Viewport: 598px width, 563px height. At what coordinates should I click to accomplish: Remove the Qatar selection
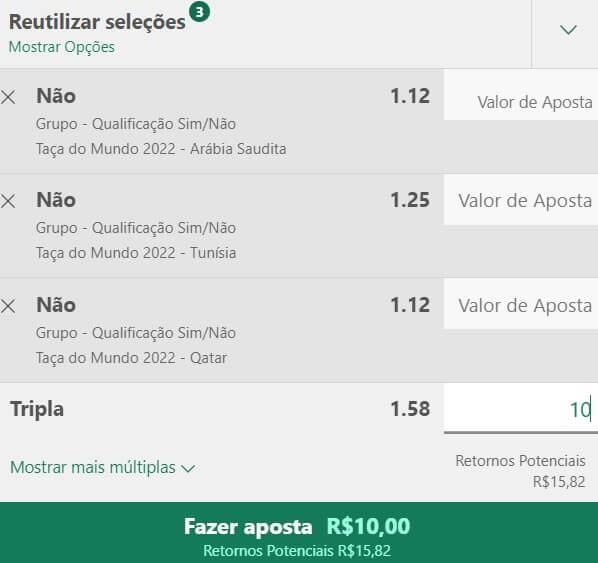click(8, 306)
